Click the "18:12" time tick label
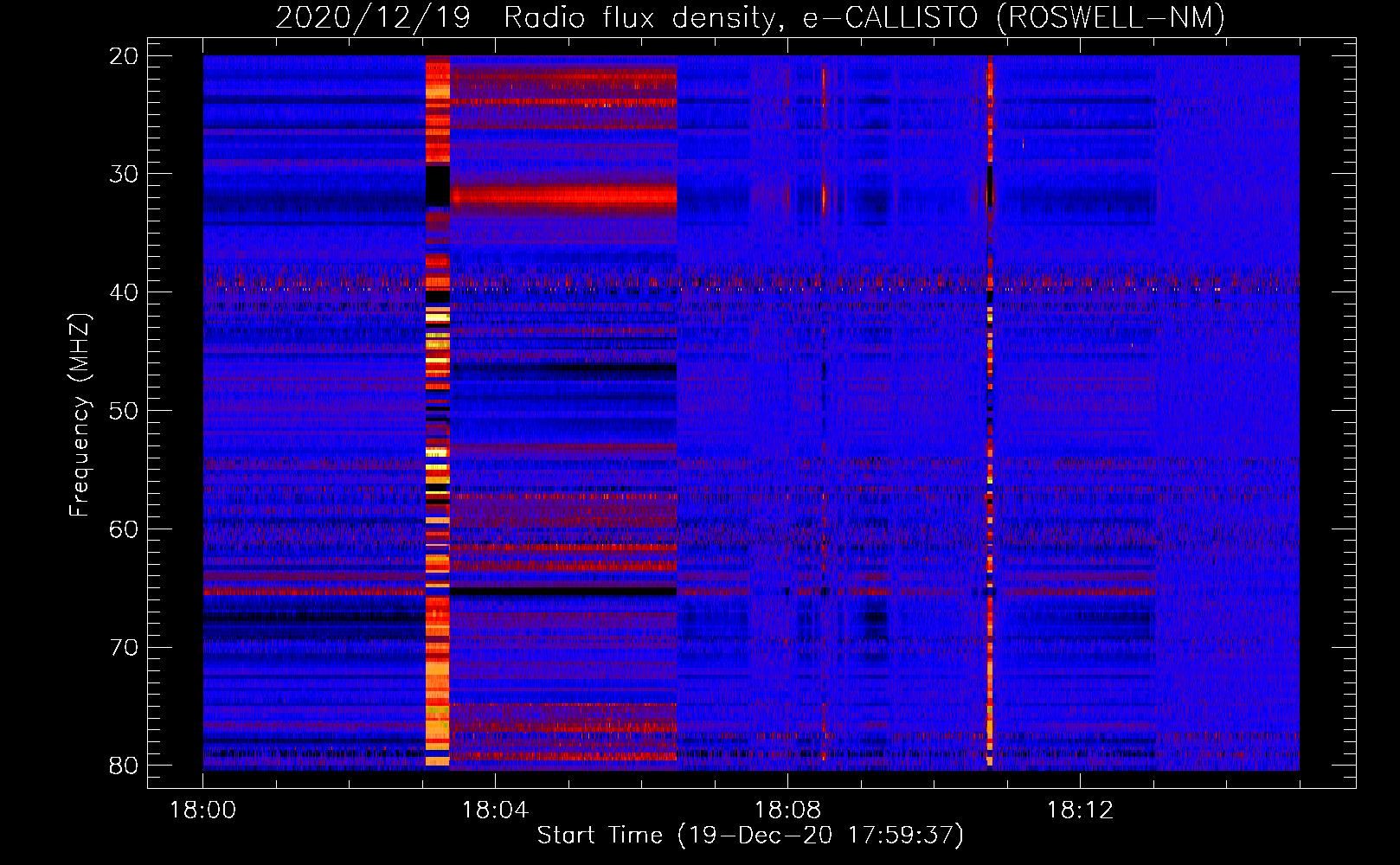Screen dimensions: 1400x865 1080,811
